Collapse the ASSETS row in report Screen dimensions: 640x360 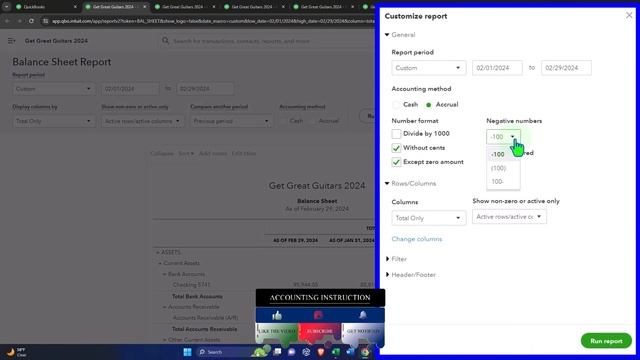click(x=158, y=253)
